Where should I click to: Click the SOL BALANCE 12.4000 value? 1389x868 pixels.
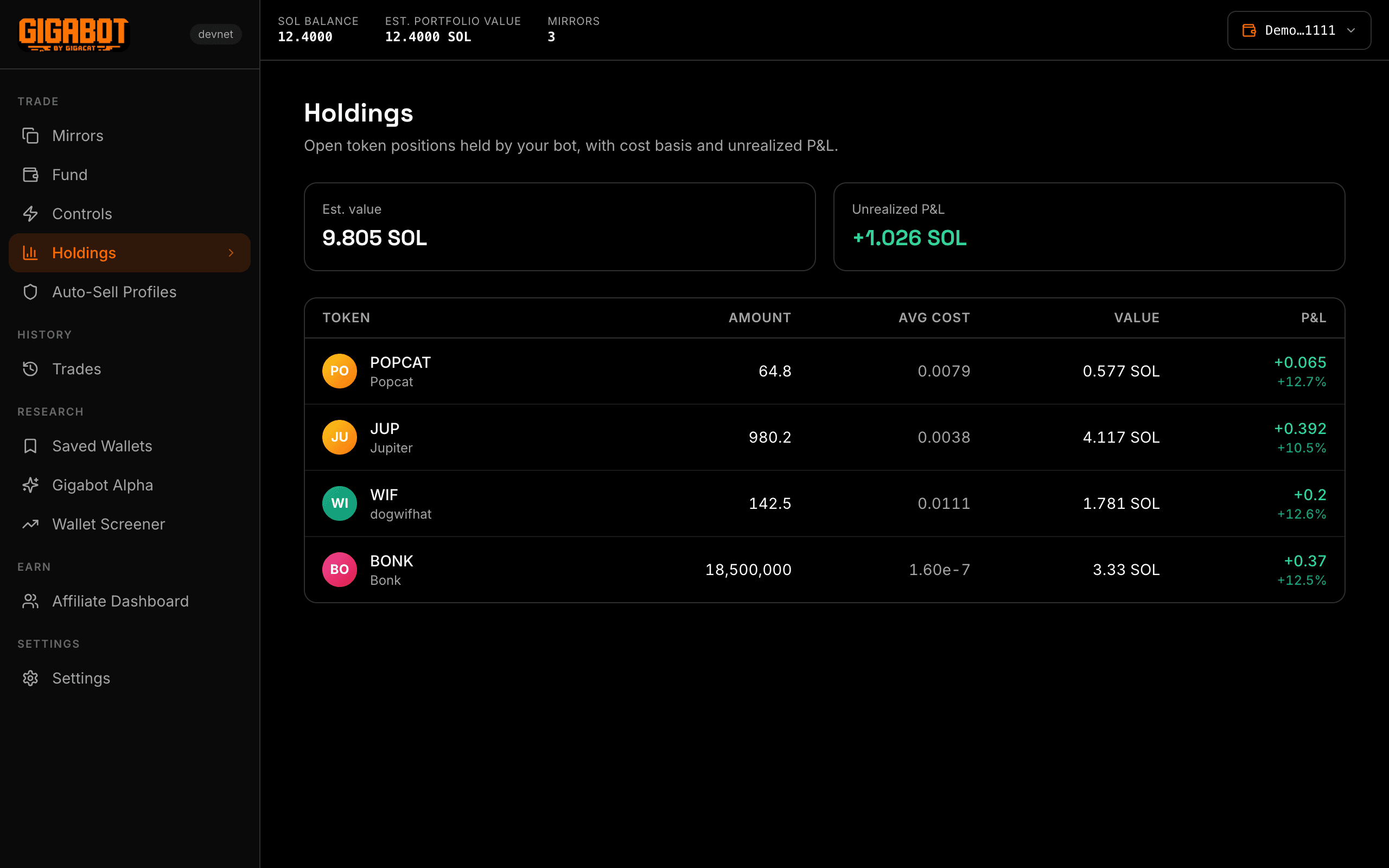click(x=305, y=37)
